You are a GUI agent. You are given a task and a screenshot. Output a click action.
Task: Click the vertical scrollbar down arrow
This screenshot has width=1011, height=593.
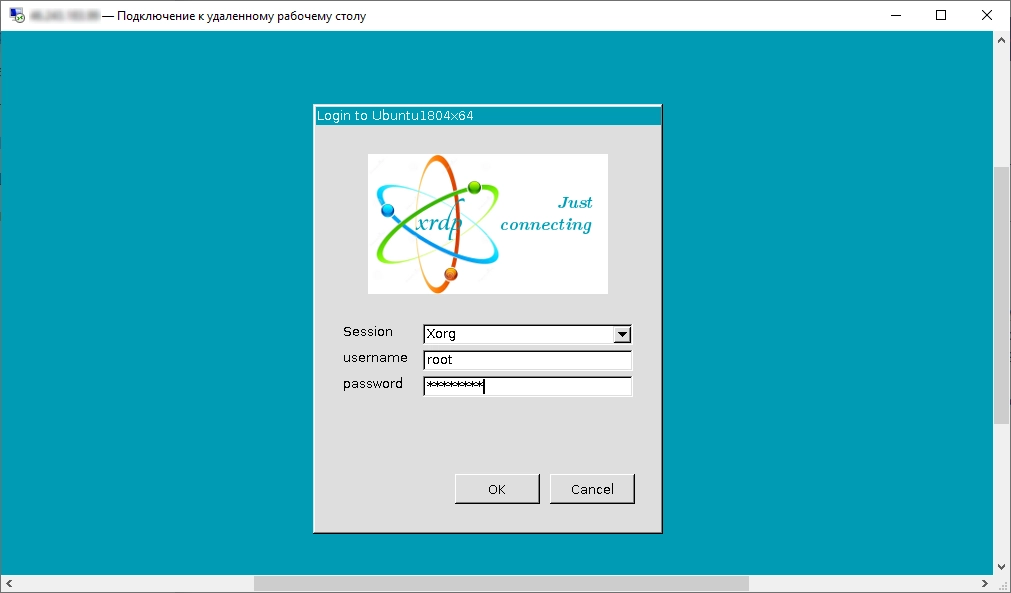tap(1002, 566)
